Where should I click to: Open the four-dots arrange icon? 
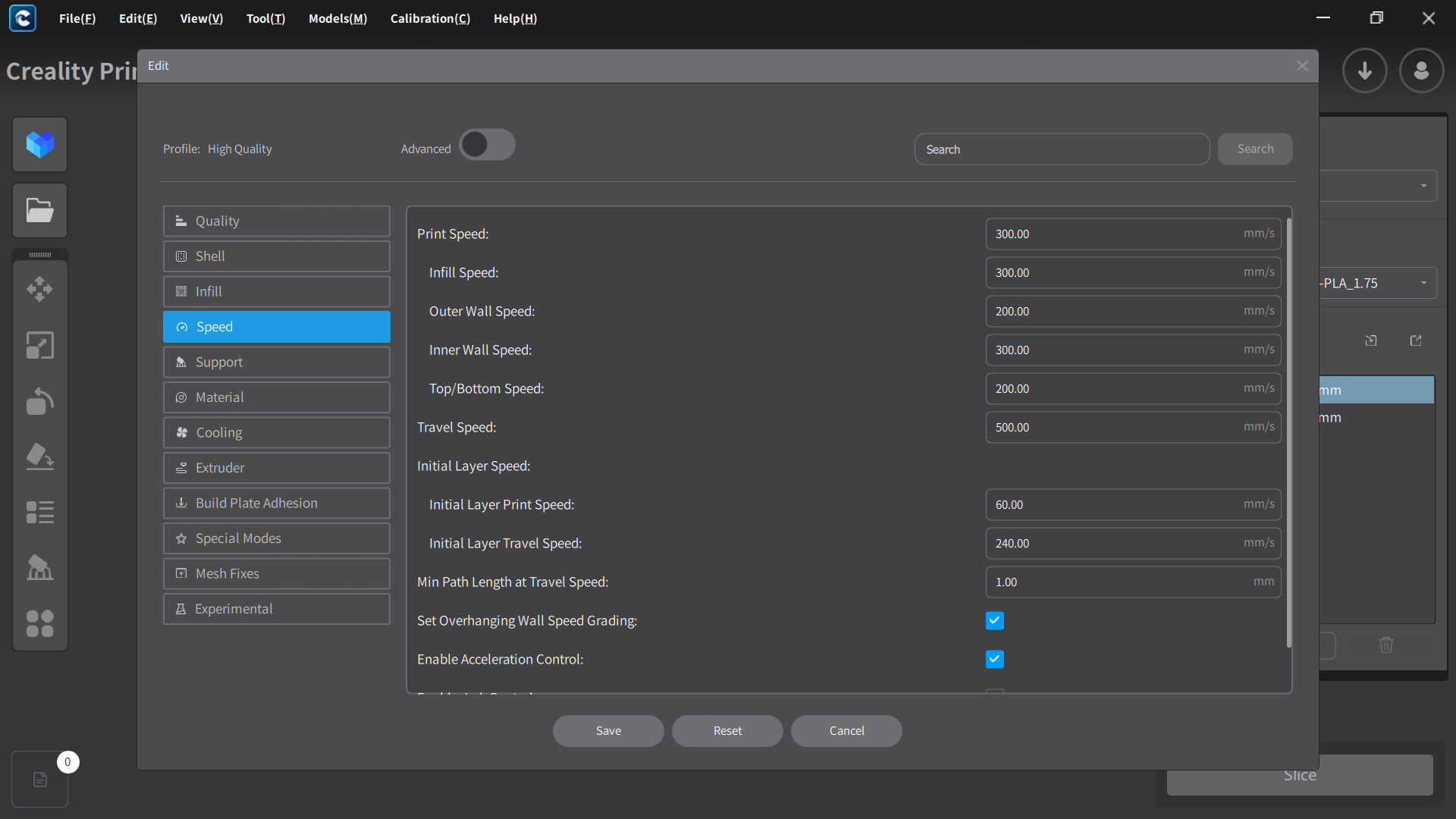point(40,623)
